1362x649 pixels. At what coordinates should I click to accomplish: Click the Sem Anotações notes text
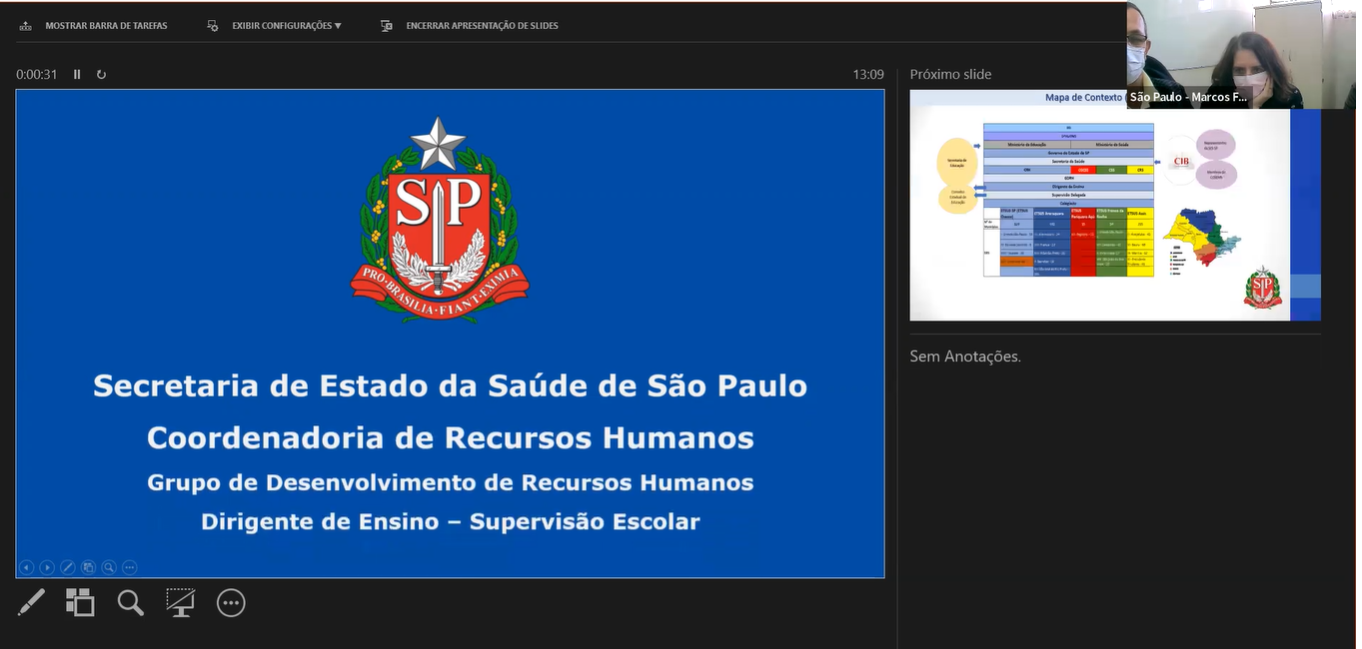(x=965, y=356)
